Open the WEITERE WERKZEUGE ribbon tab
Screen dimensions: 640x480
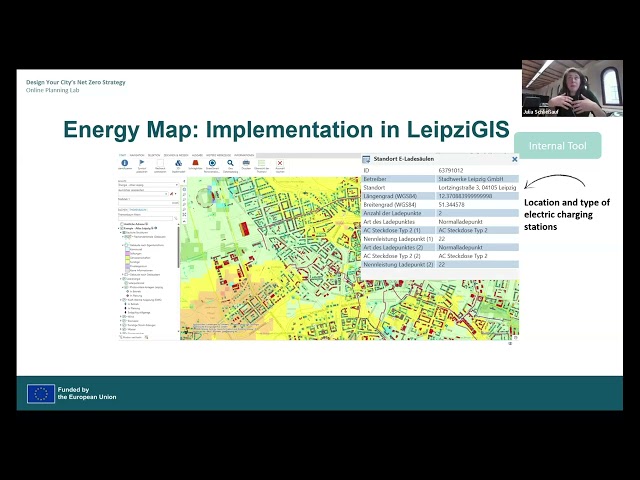point(218,155)
